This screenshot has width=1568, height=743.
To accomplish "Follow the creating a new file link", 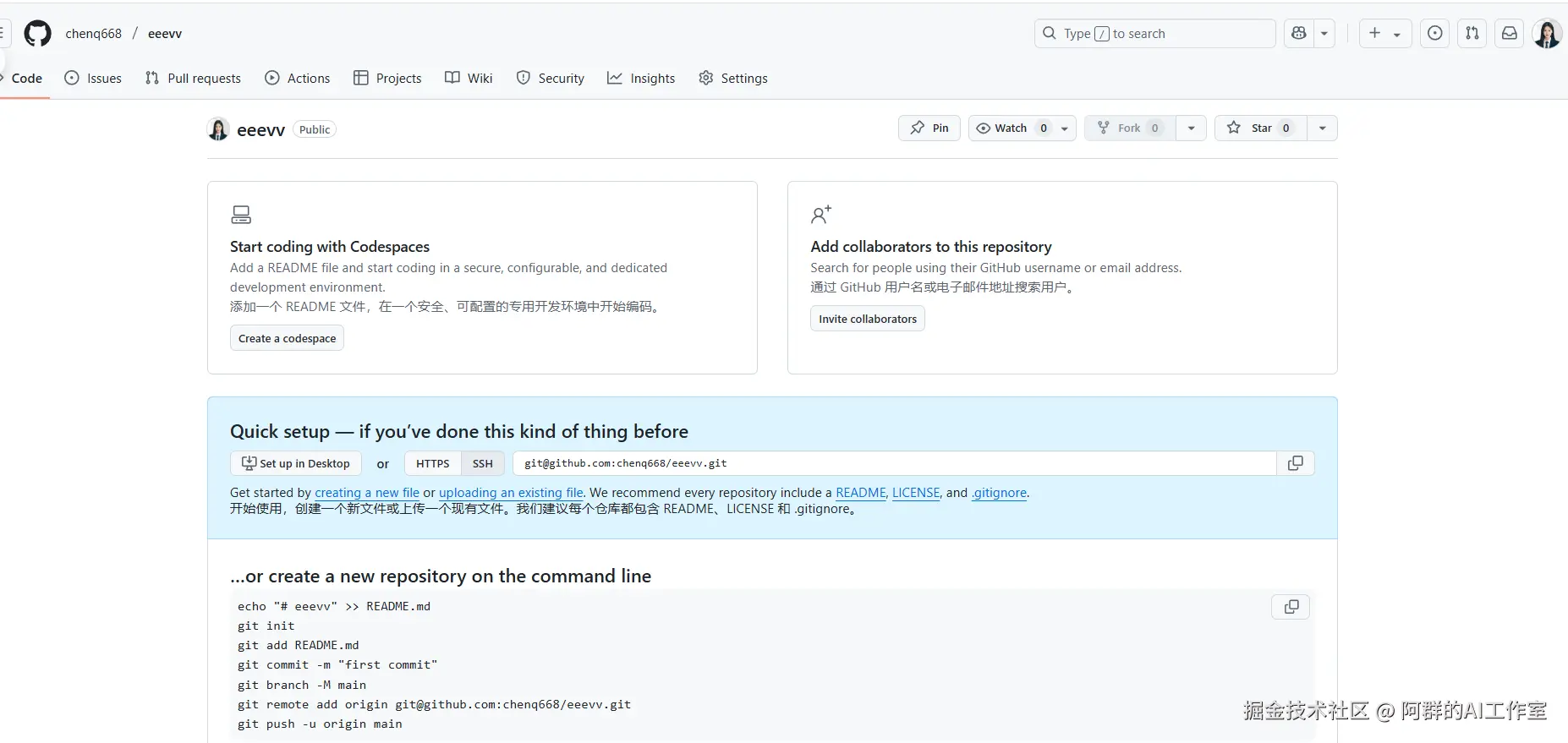I will pos(366,493).
